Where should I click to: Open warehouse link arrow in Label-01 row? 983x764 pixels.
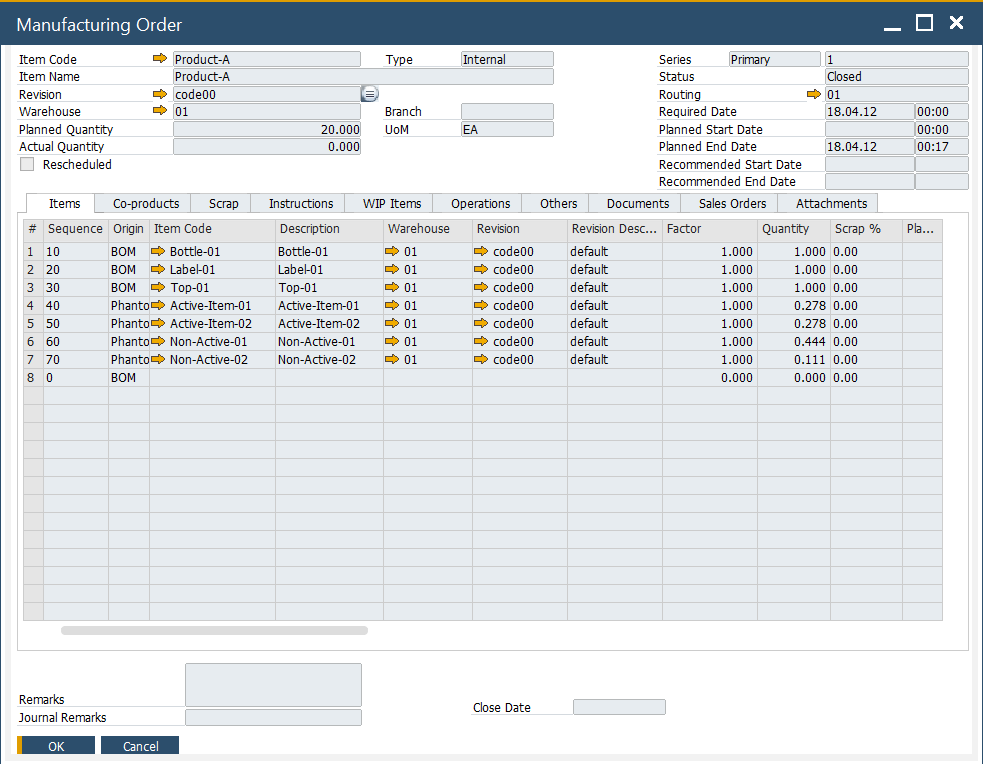pyautogui.click(x=392, y=270)
